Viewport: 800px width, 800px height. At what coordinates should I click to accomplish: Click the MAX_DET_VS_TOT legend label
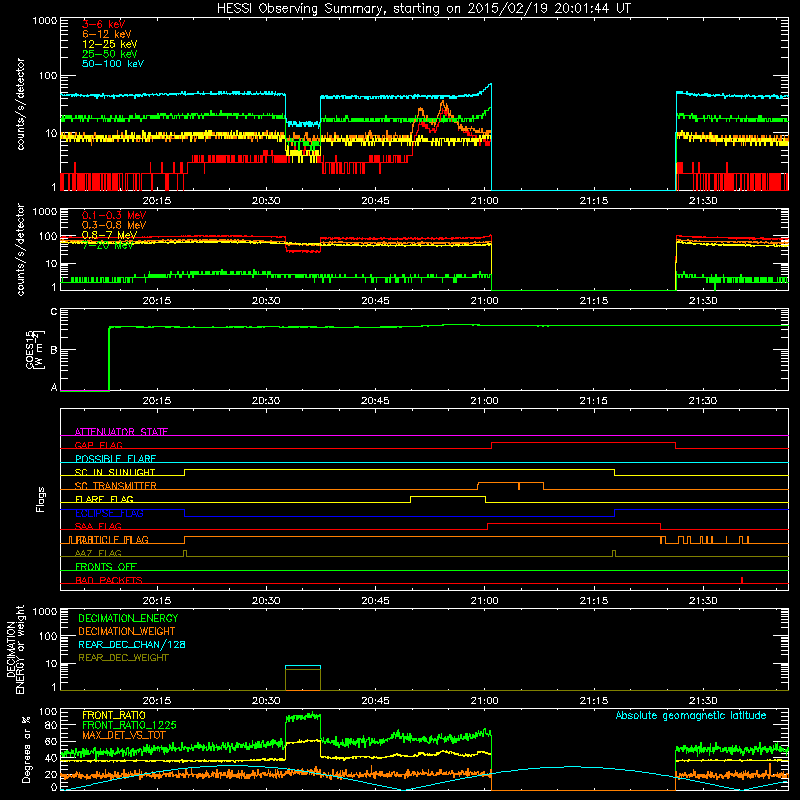123,735
